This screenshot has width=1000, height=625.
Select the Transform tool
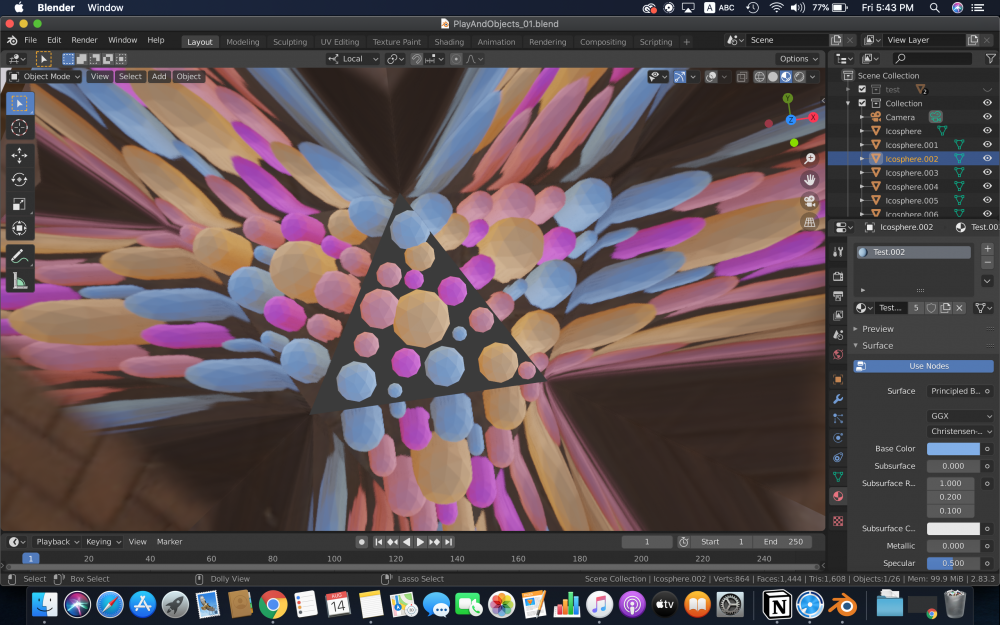20,228
